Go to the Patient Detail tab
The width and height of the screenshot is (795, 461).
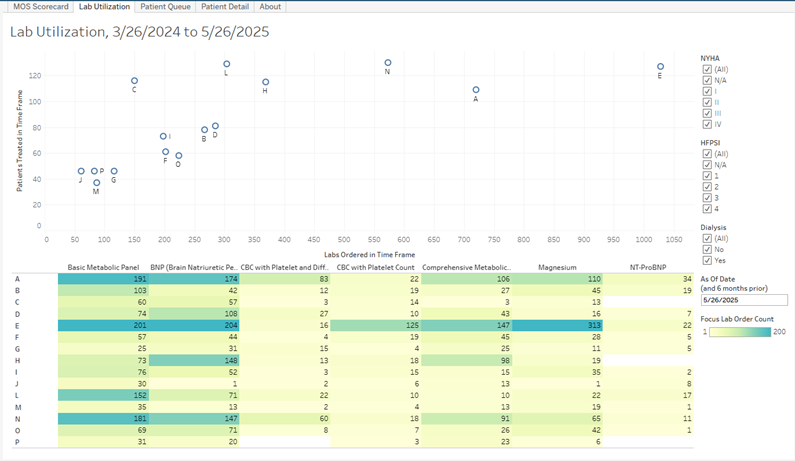pos(226,6)
